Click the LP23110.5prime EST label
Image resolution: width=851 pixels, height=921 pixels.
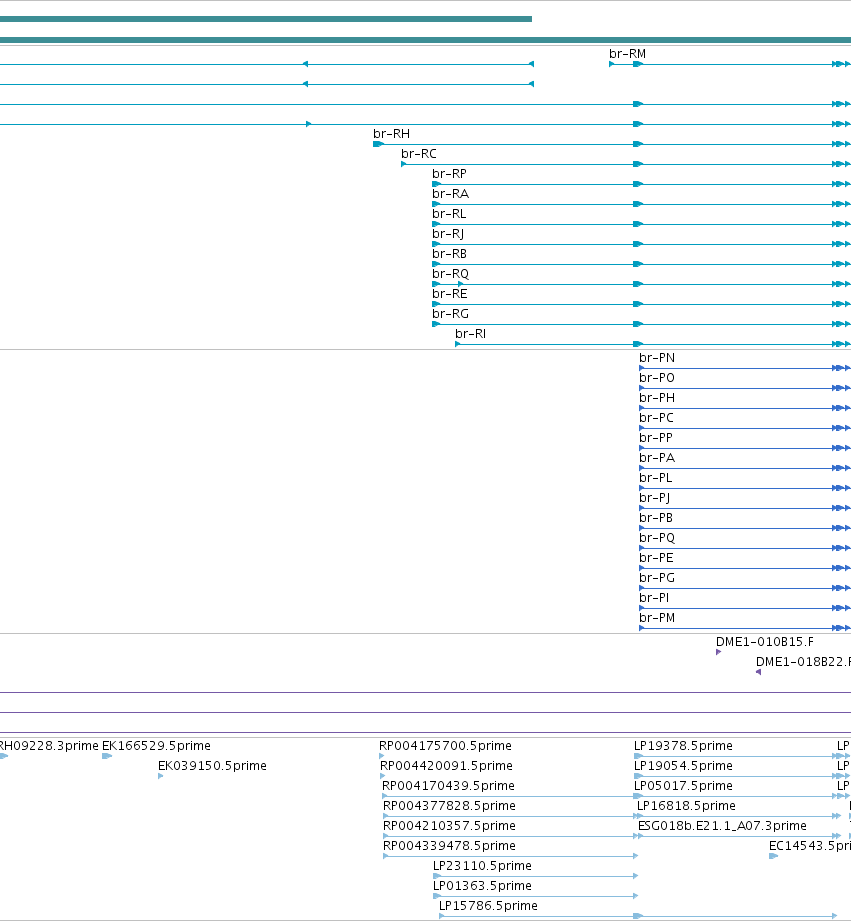click(x=482, y=866)
